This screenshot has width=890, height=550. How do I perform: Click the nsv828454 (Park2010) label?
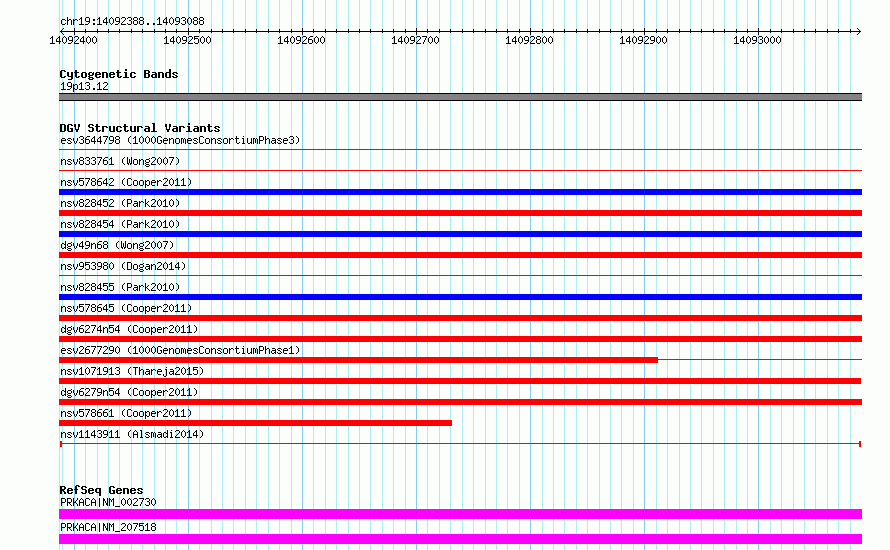[120, 224]
